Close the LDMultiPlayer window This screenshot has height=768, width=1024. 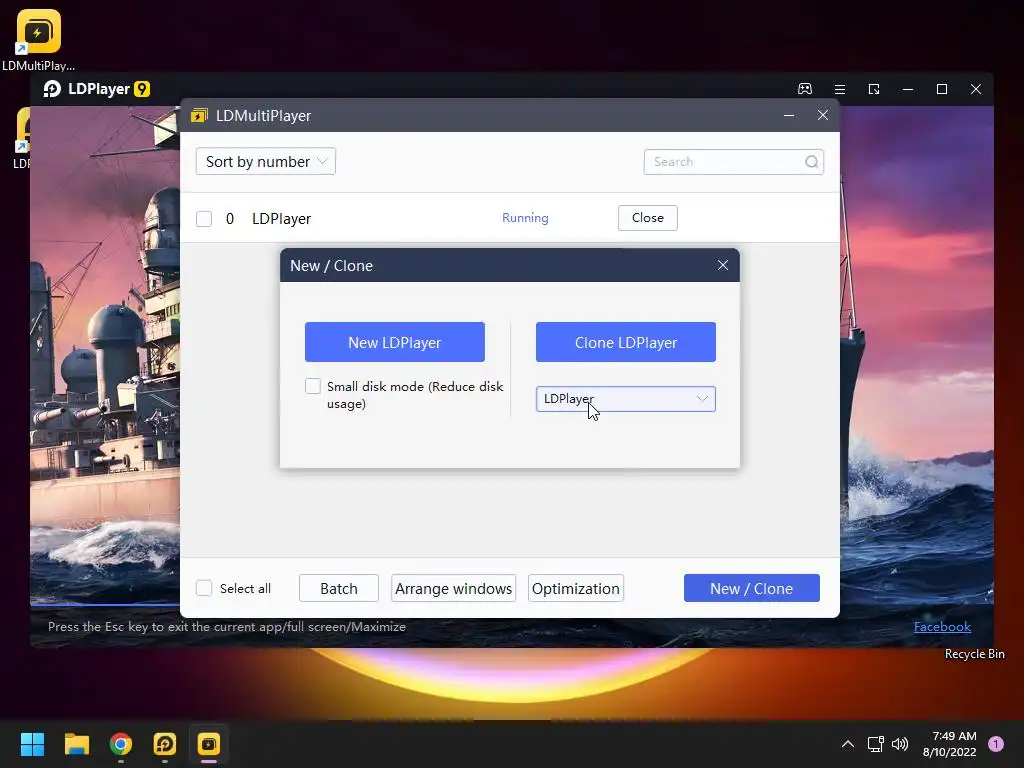(x=823, y=116)
